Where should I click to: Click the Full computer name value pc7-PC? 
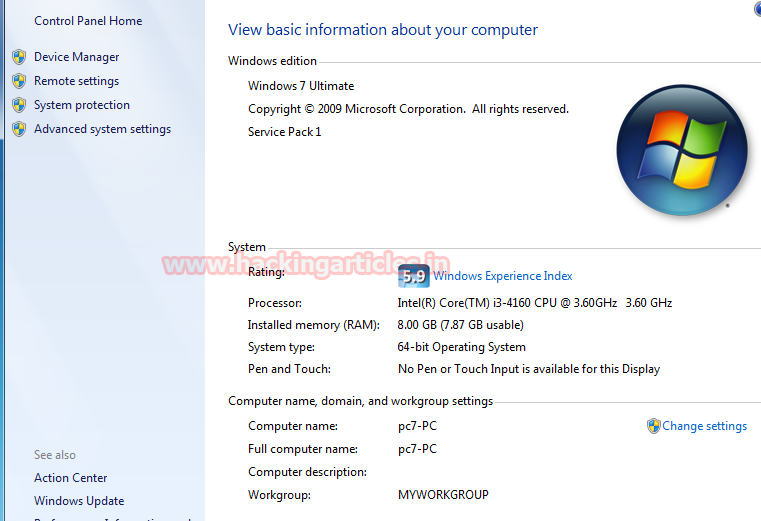417,449
